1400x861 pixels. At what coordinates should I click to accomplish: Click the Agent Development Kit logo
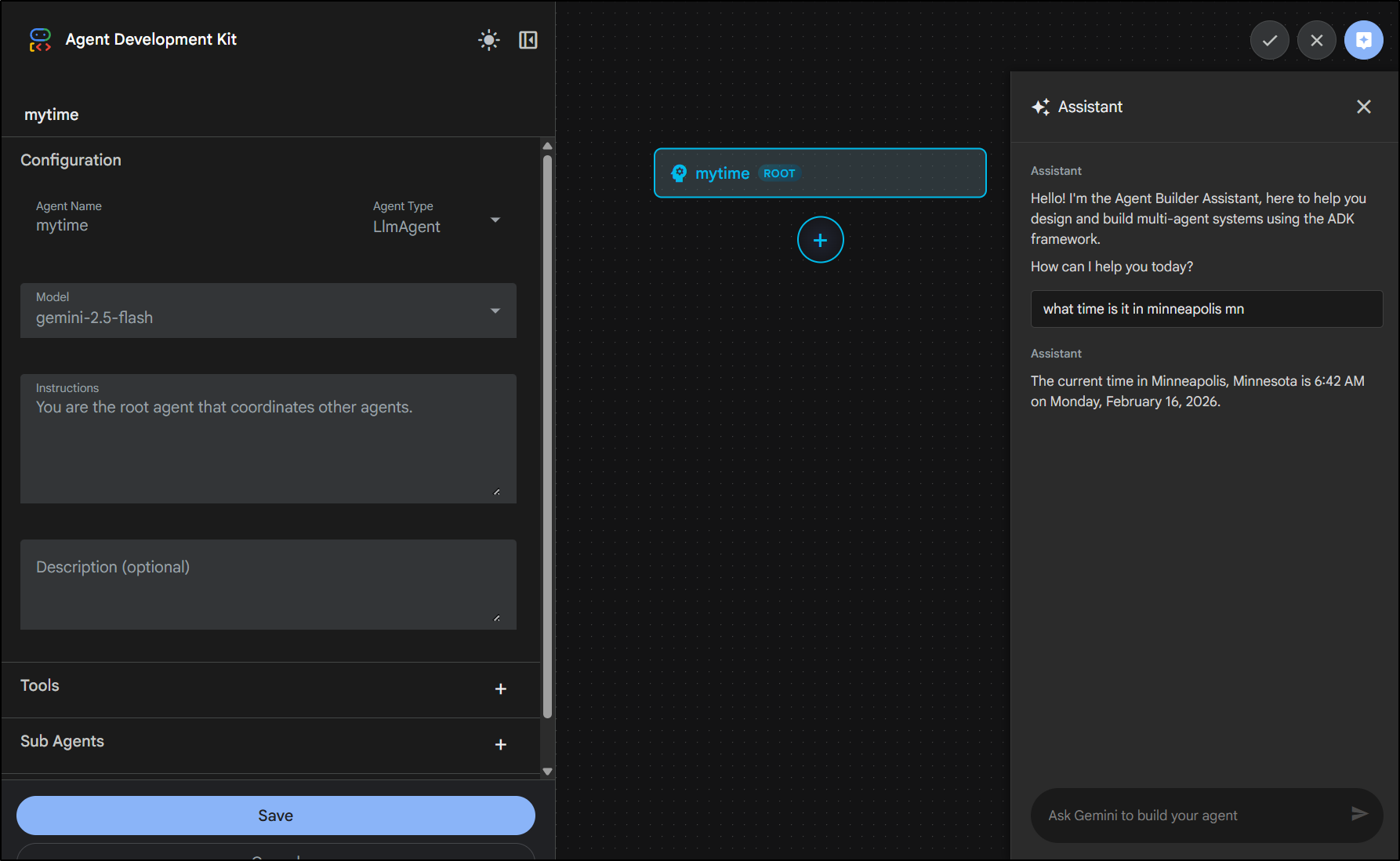coord(40,40)
